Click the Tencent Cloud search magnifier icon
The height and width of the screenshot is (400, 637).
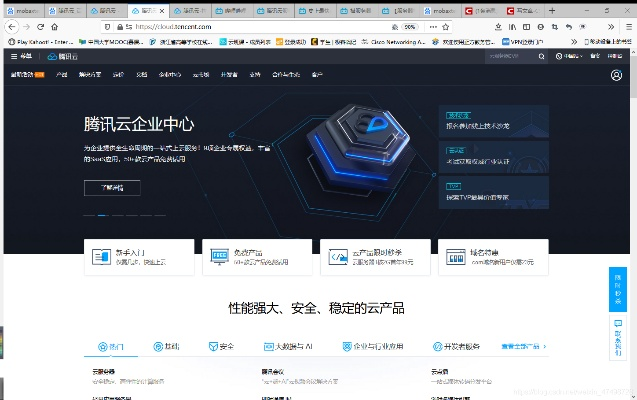click(541, 56)
